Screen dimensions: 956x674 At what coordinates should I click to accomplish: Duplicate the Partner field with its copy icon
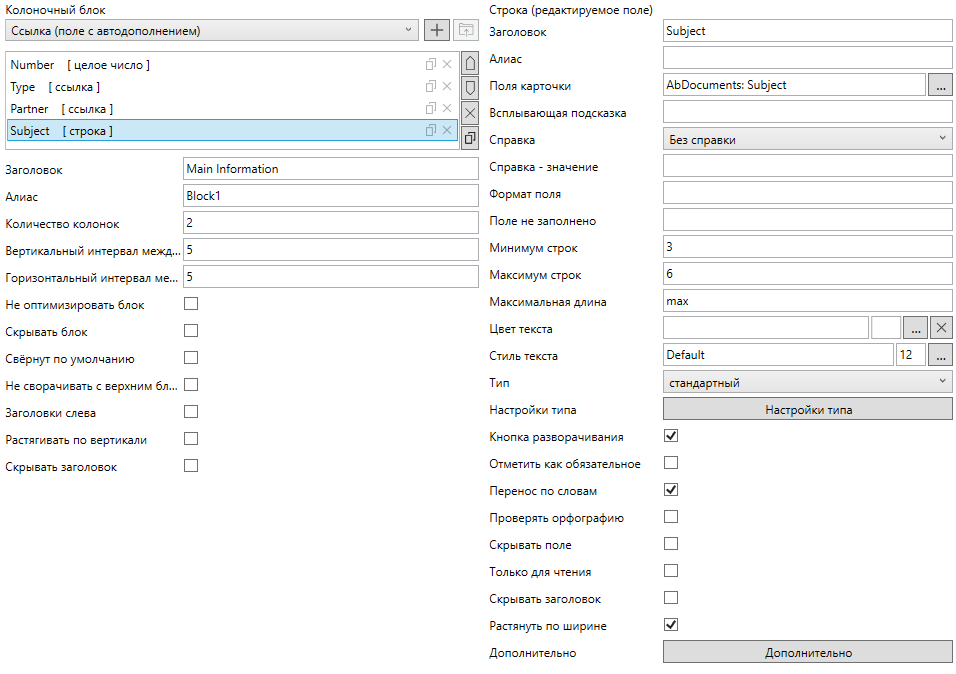click(430, 109)
